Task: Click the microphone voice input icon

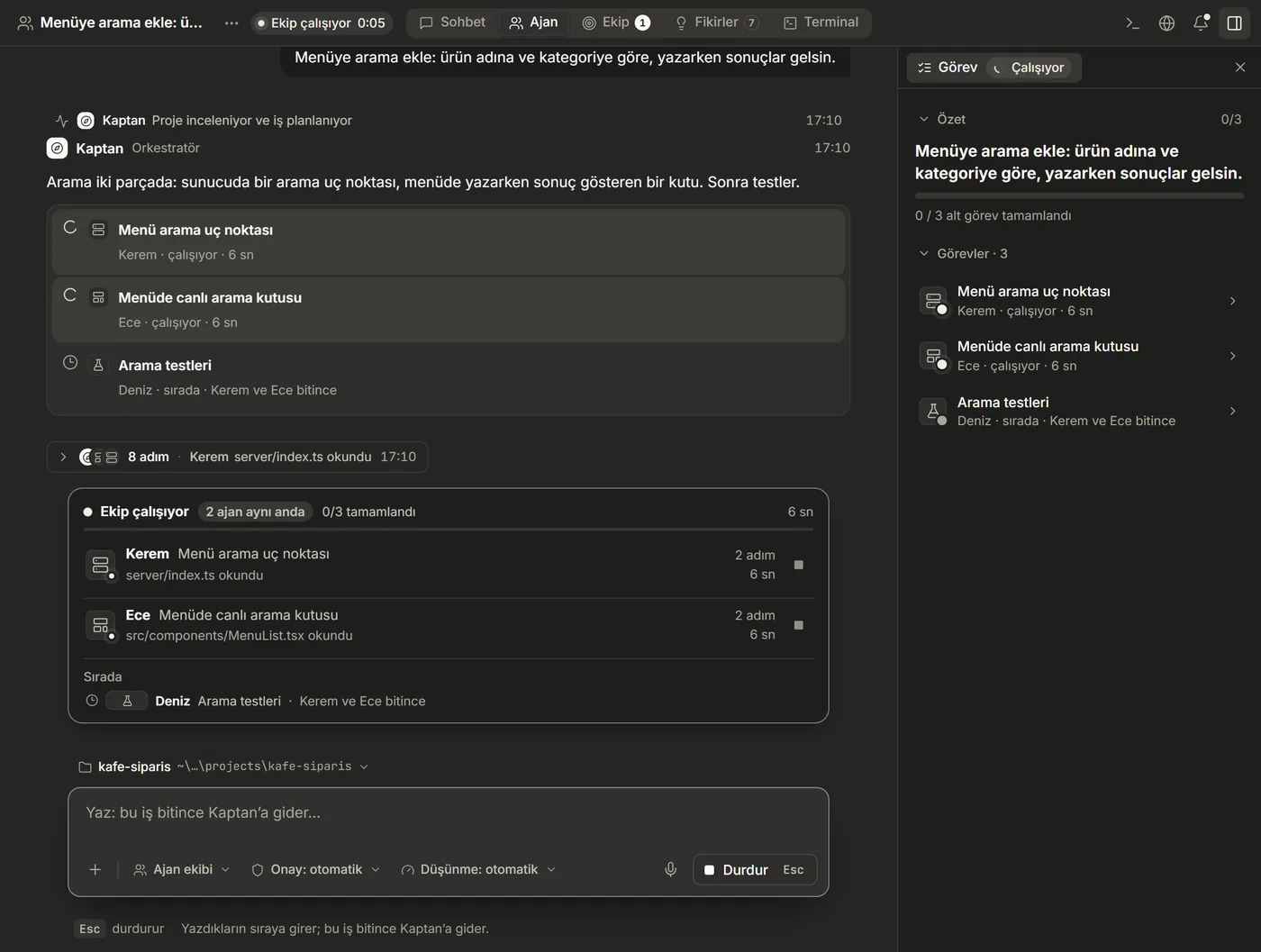Action: (x=670, y=869)
